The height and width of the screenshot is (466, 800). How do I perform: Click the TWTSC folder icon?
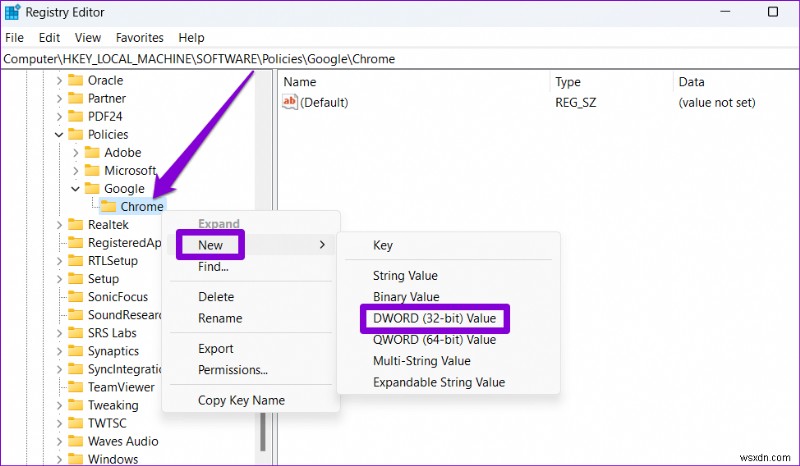pos(76,423)
